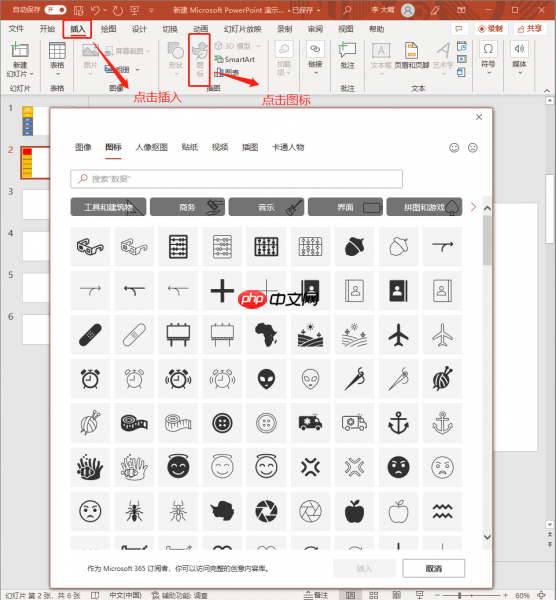This screenshot has width=556, height=600.
Task: Choose the filled alien head icon
Action: click(266, 379)
